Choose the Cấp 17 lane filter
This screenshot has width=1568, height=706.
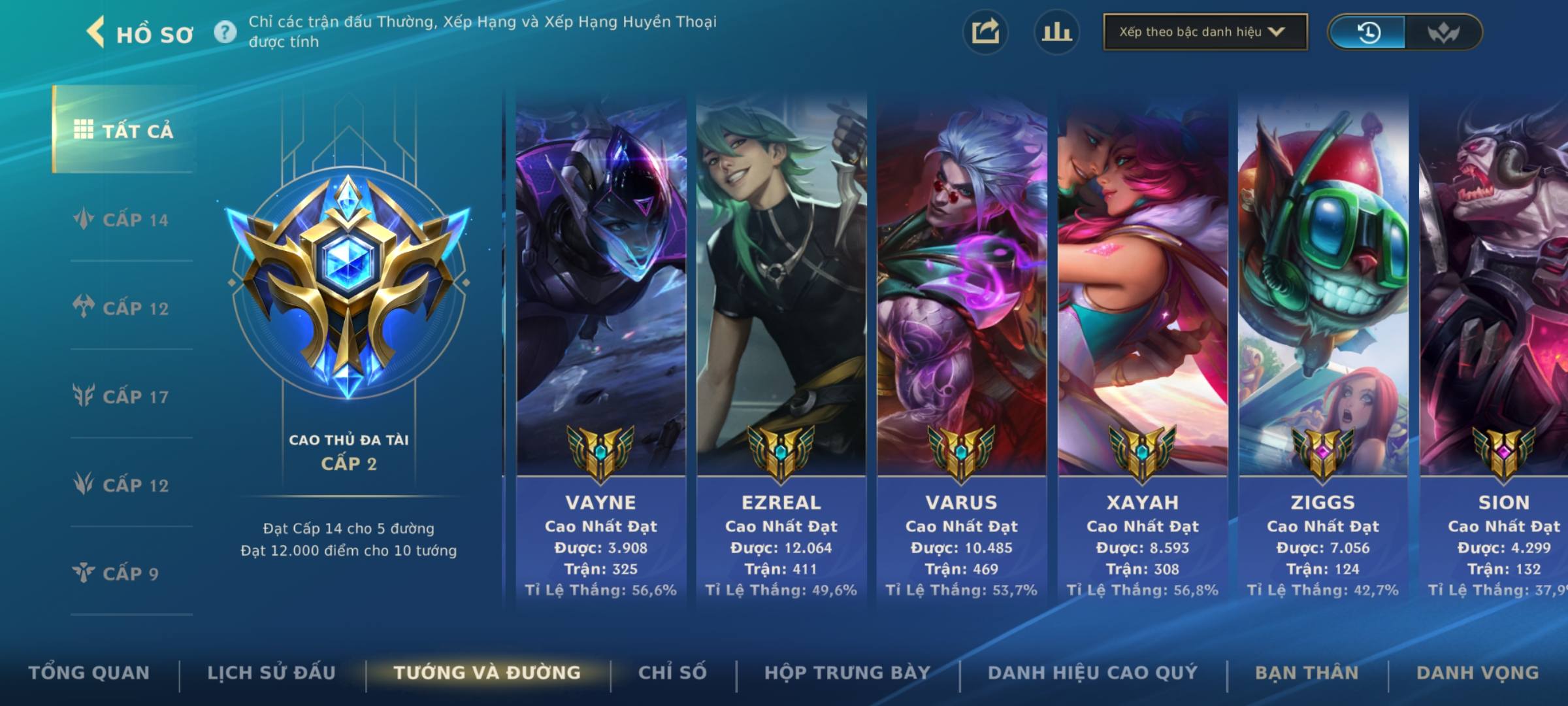click(122, 396)
